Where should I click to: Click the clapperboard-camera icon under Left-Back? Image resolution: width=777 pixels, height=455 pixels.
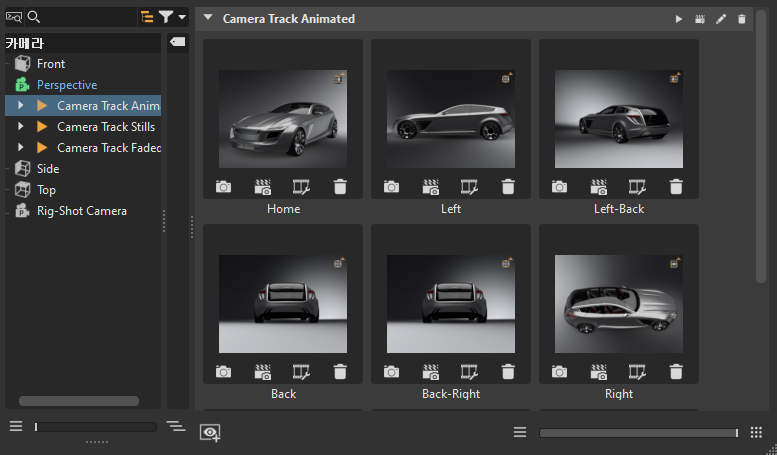(x=599, y=187)
